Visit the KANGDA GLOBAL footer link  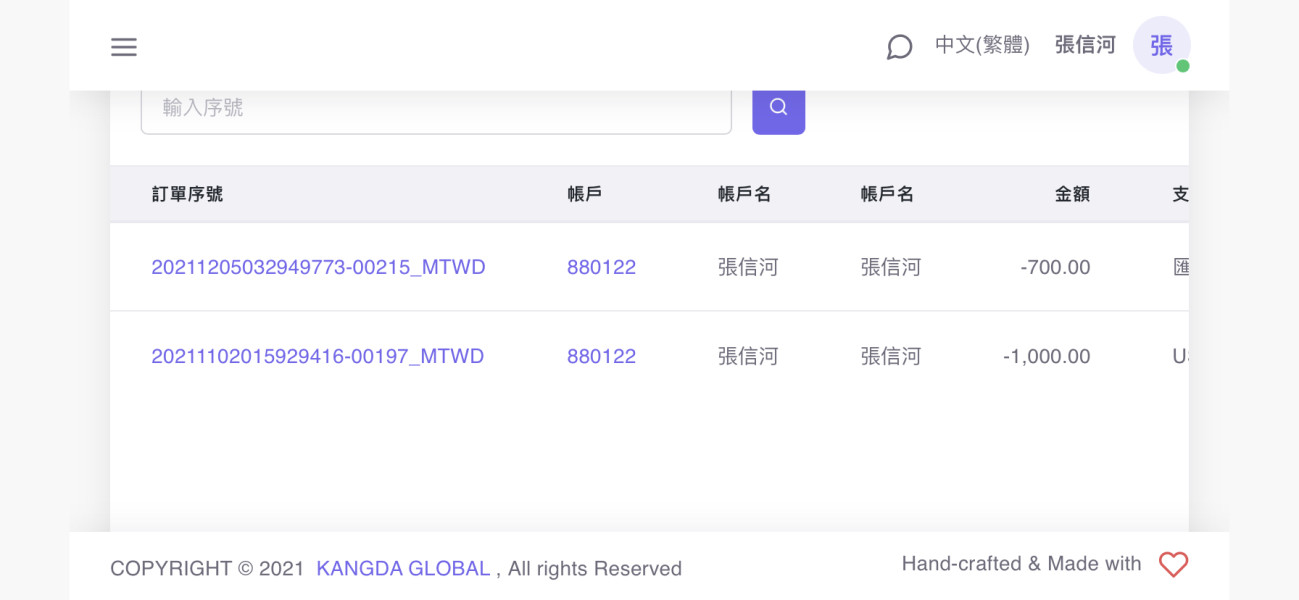tap(403, 569)
